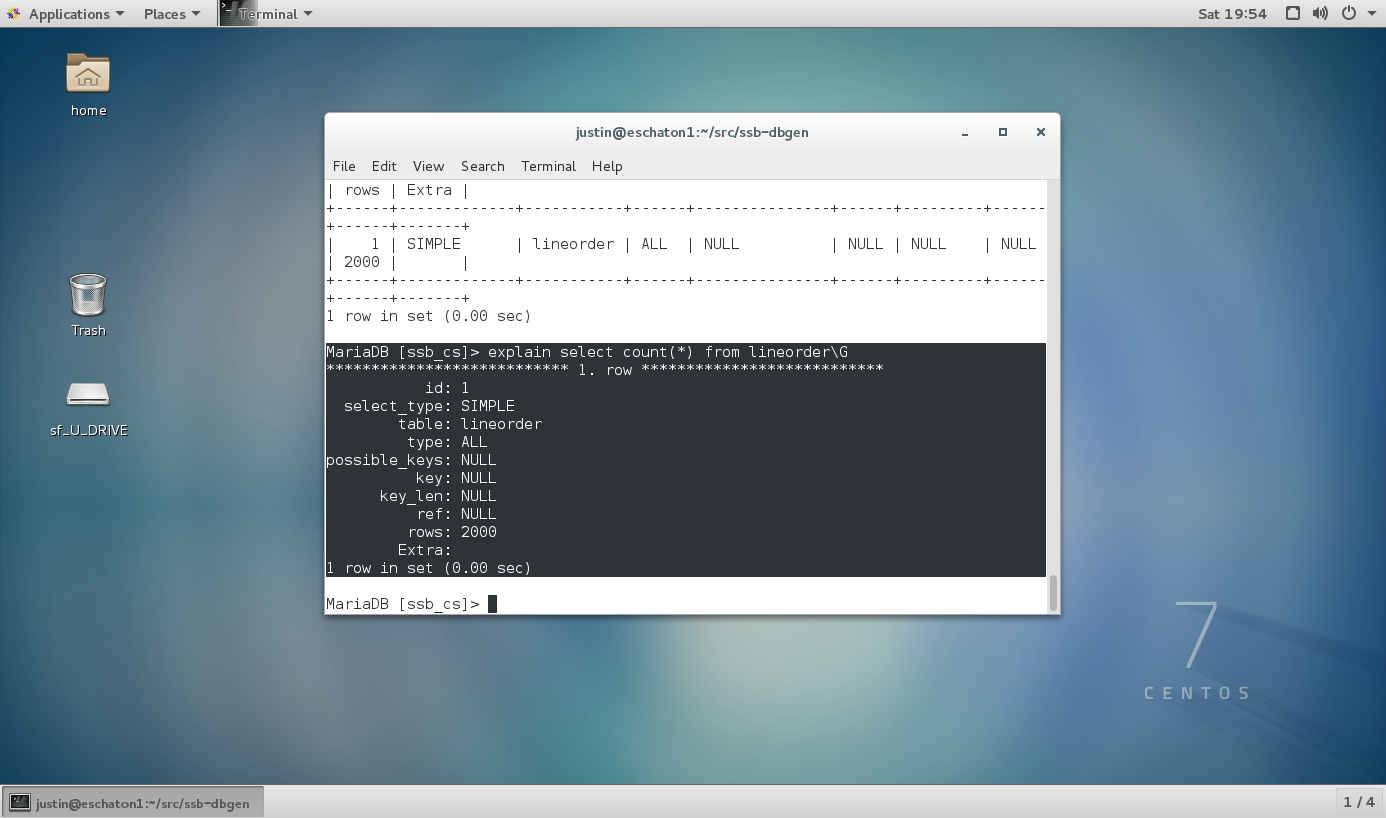Open the sf_U_DRIVE drive icon

88,395
